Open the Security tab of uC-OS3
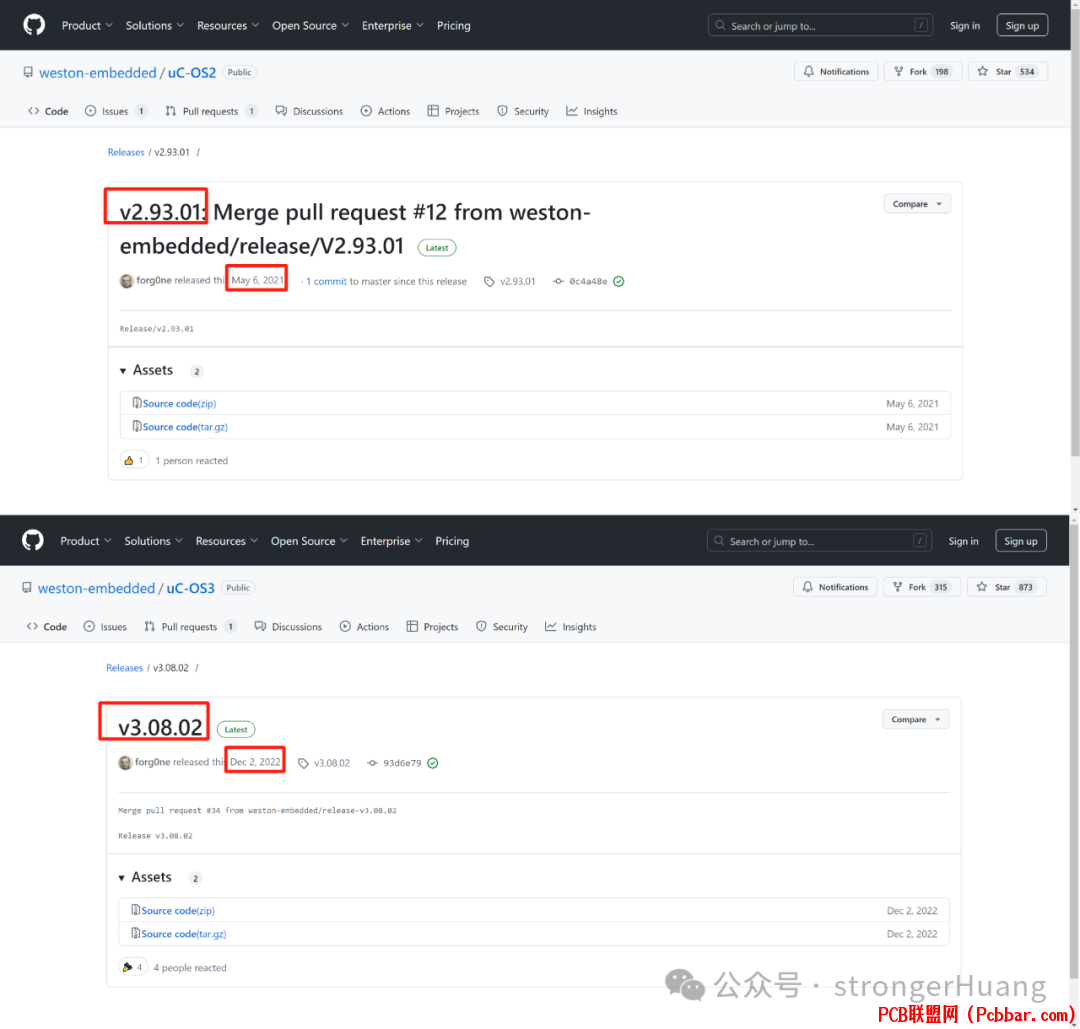The image size is (1080, 1029). pos(501,626)
